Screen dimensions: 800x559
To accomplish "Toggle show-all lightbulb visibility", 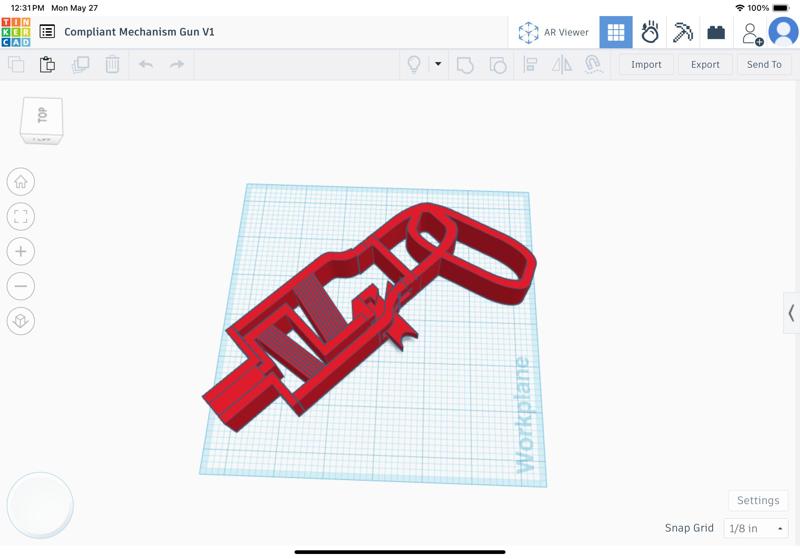I will 414,65.
